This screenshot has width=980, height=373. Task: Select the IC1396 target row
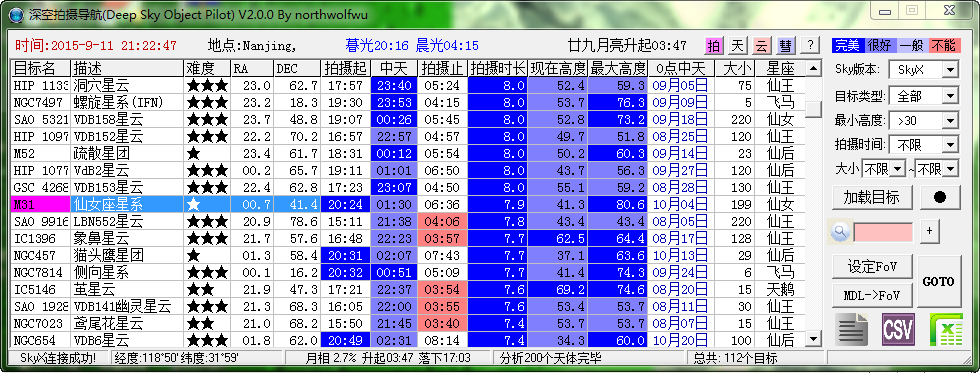409,238
